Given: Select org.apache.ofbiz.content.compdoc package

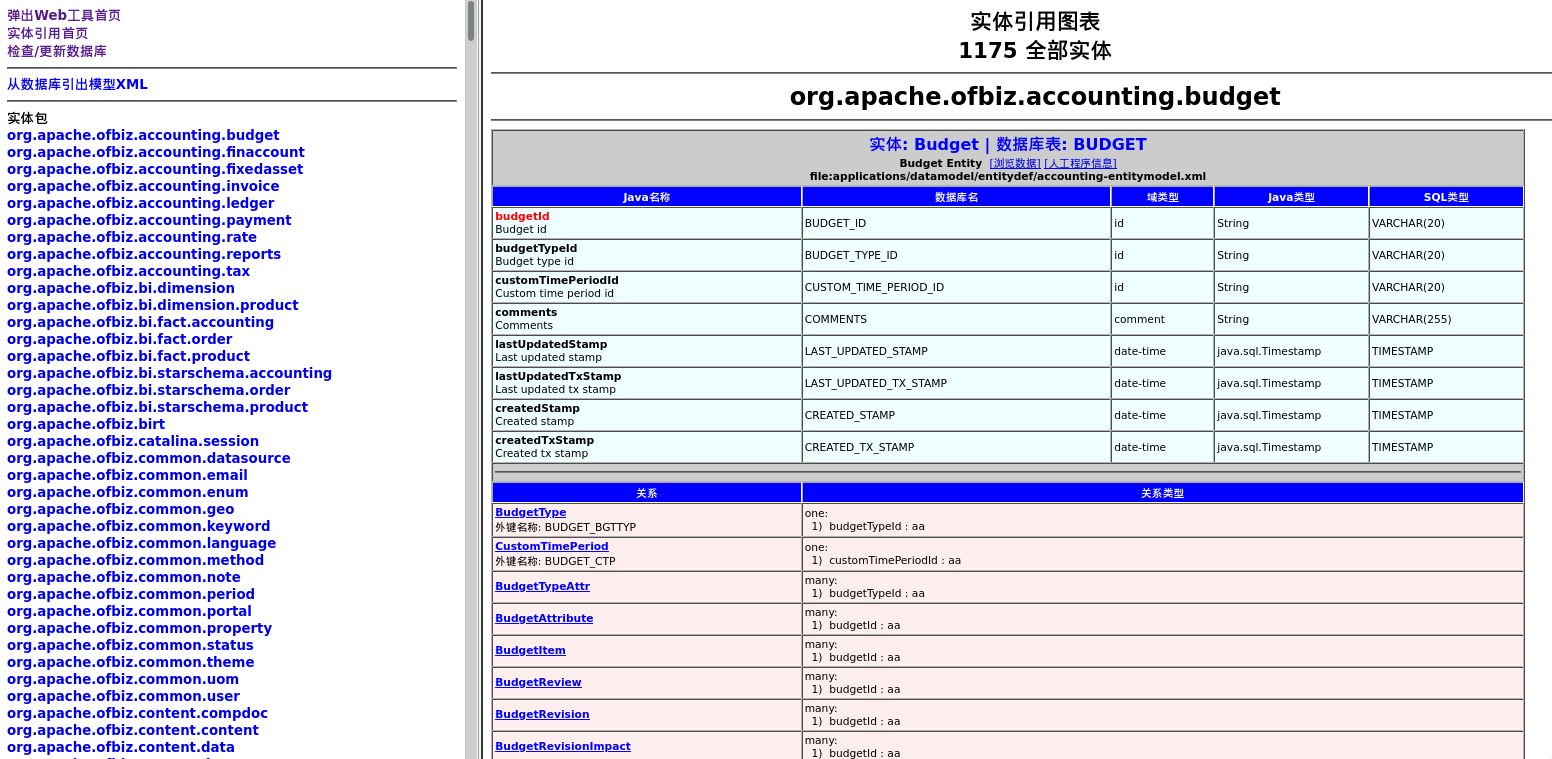Looking at the screenshot, I should (x=137, y=713).
